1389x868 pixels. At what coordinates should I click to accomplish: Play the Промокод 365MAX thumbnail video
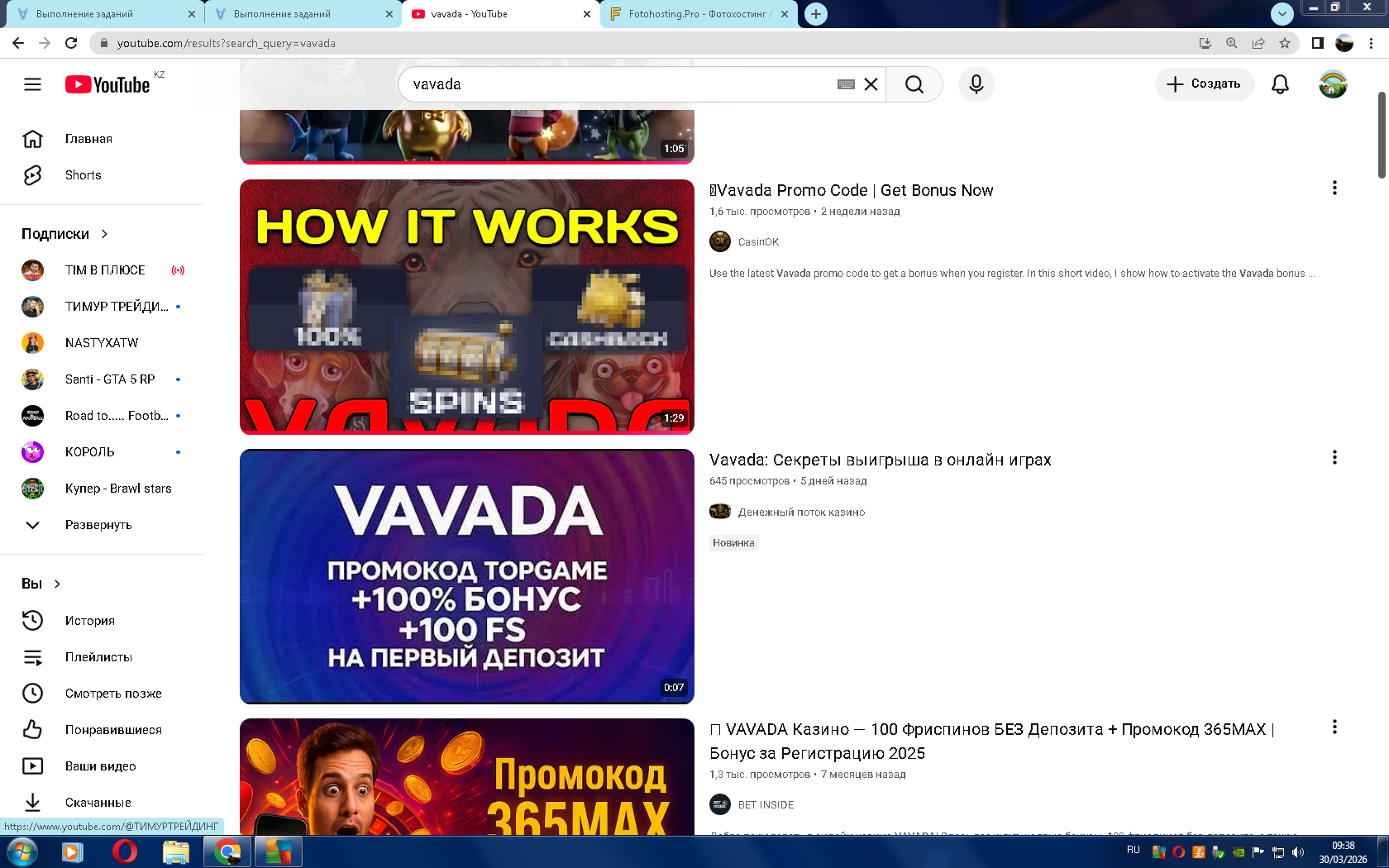pos(467,776)
